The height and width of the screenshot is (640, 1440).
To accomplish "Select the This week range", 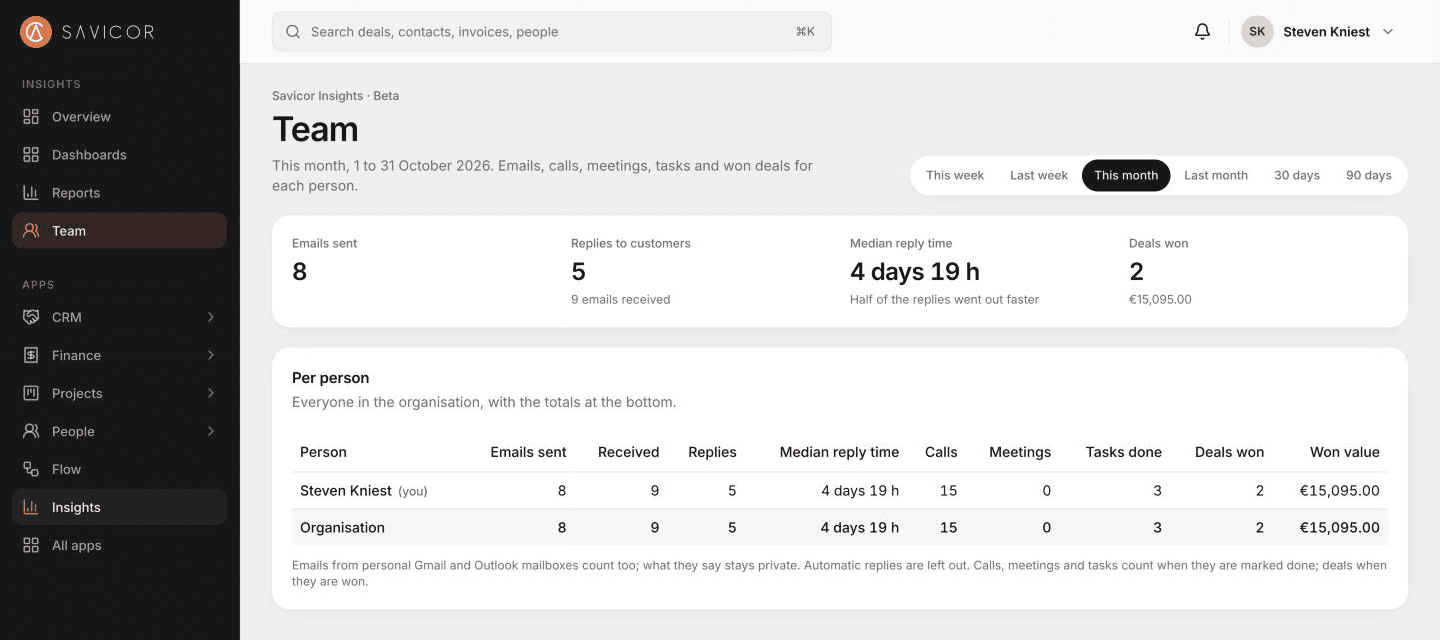I will coord(955,175).
